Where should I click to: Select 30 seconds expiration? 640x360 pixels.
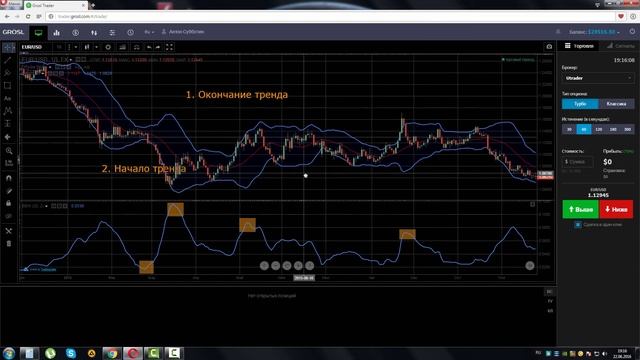[x=569, y=129]
